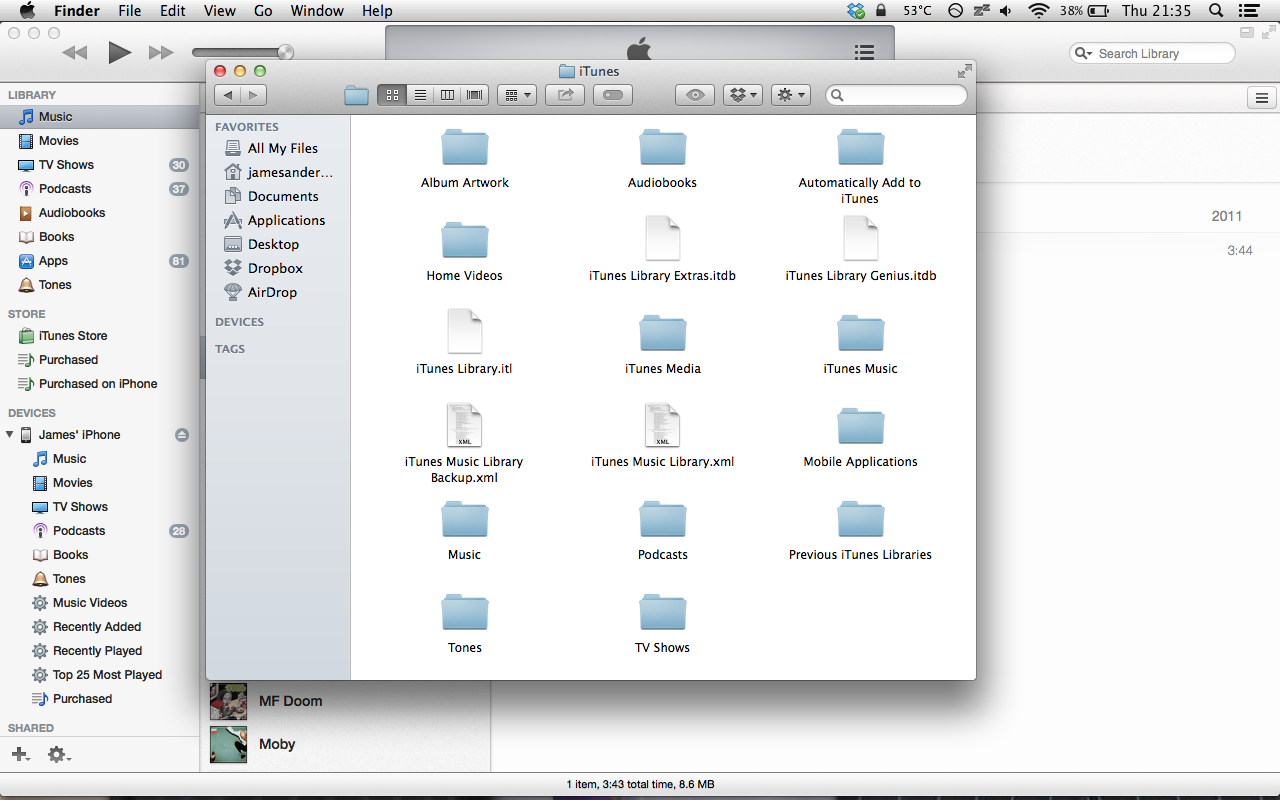This screenshot has height=800, width=1280.
Task: Open Spotlight search in menu bar
Action: click(1216, 11)
